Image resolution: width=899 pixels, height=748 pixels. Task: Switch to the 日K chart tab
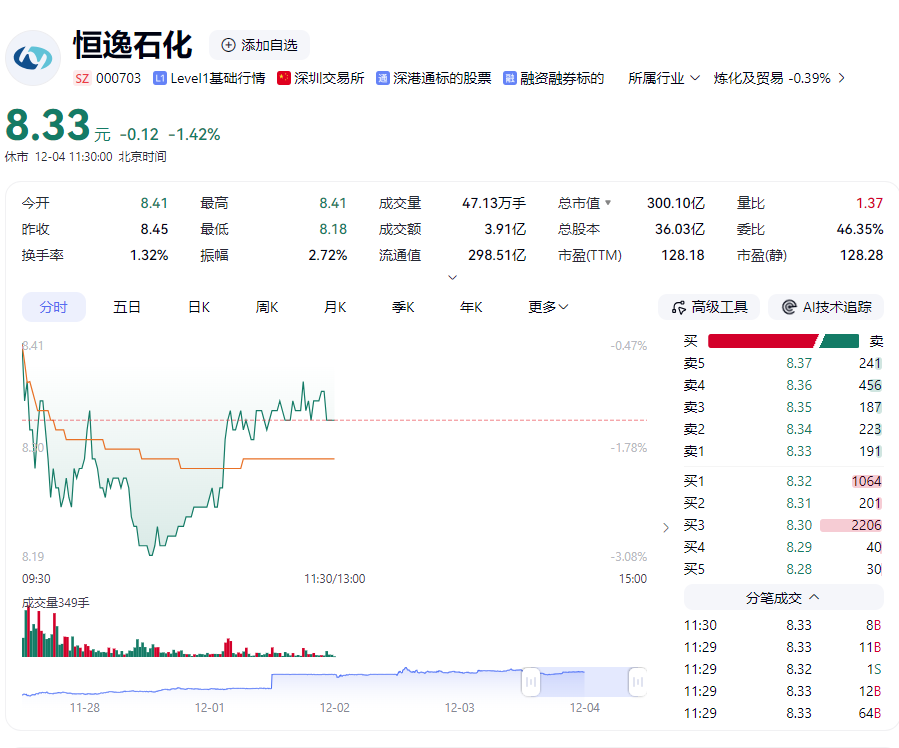(x=199, y=307)
